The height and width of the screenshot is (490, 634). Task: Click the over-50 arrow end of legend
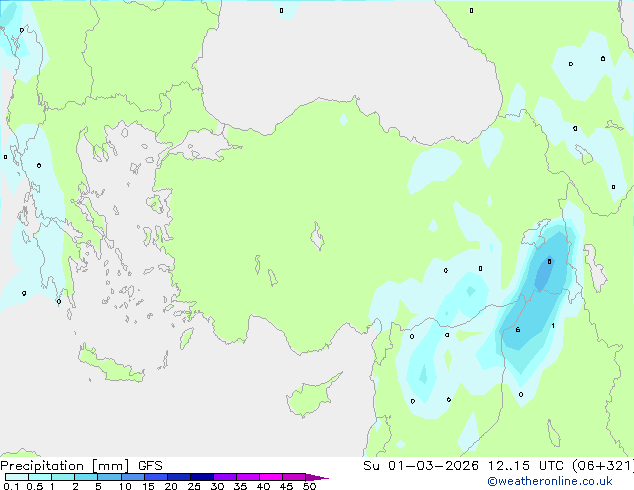pos(317,477)
